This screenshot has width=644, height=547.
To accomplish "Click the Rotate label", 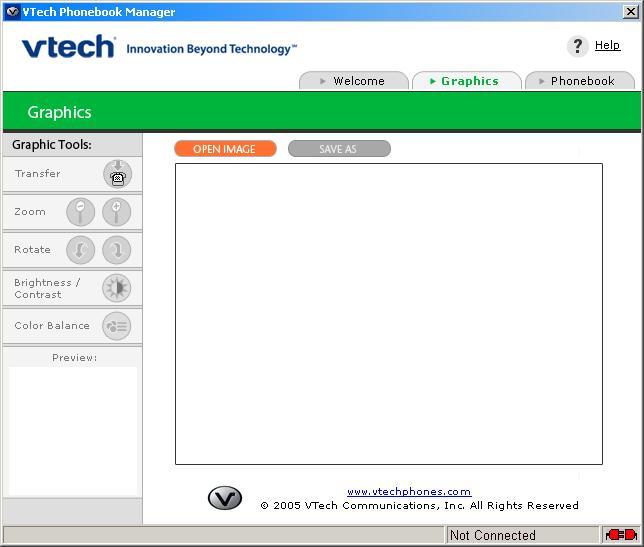I will pyautogui.click(x=32, y=250).
